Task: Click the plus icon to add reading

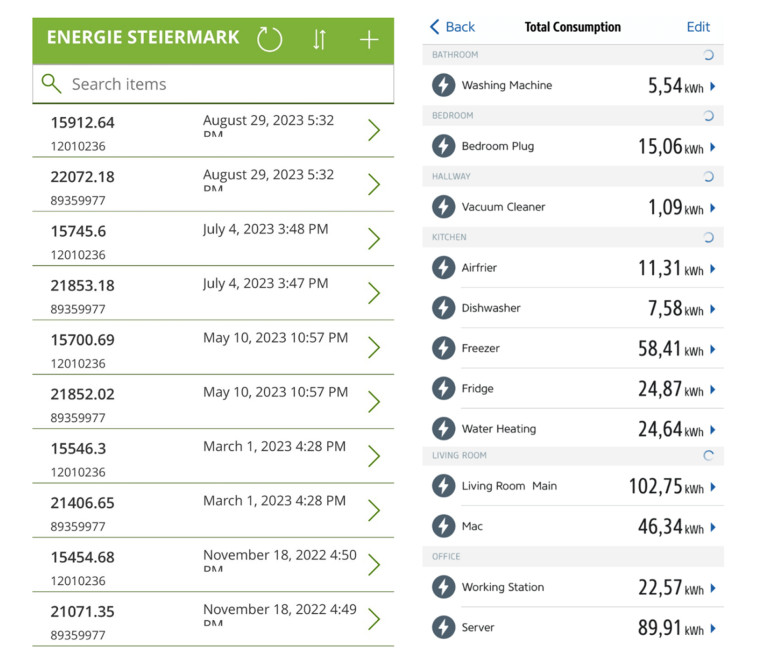Action: (369, 39)
